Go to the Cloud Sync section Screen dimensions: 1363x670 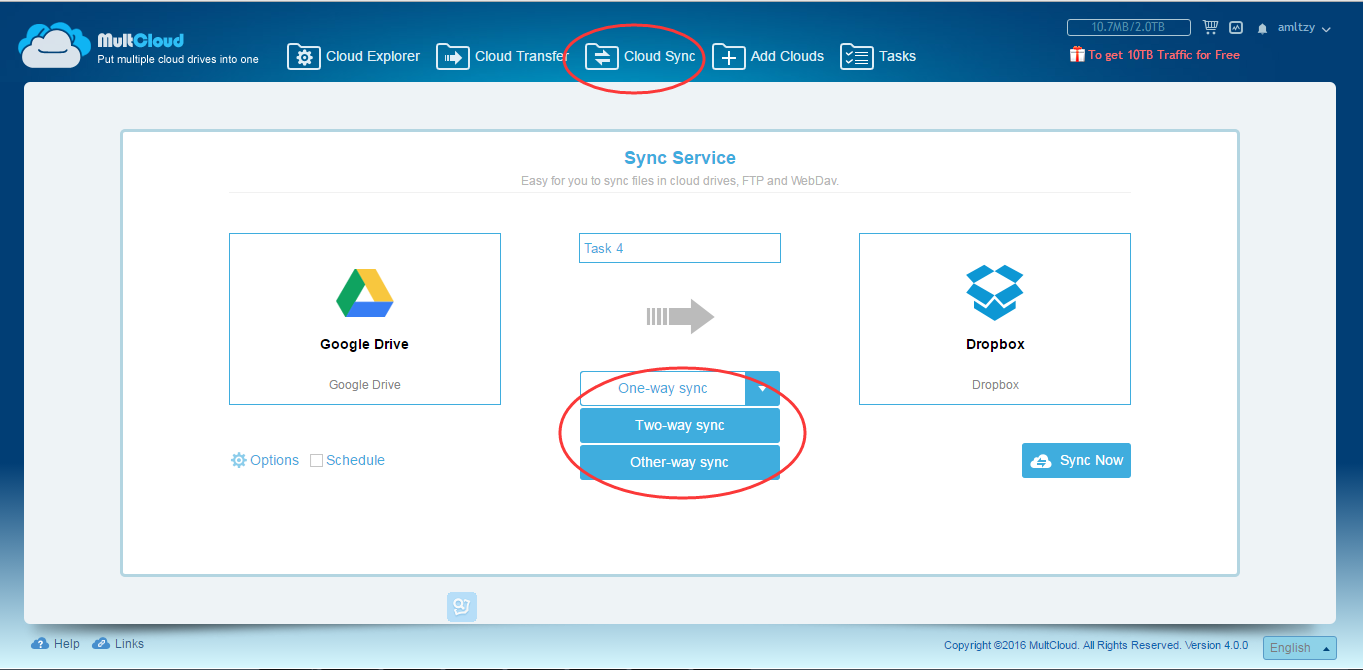[640, 57]
